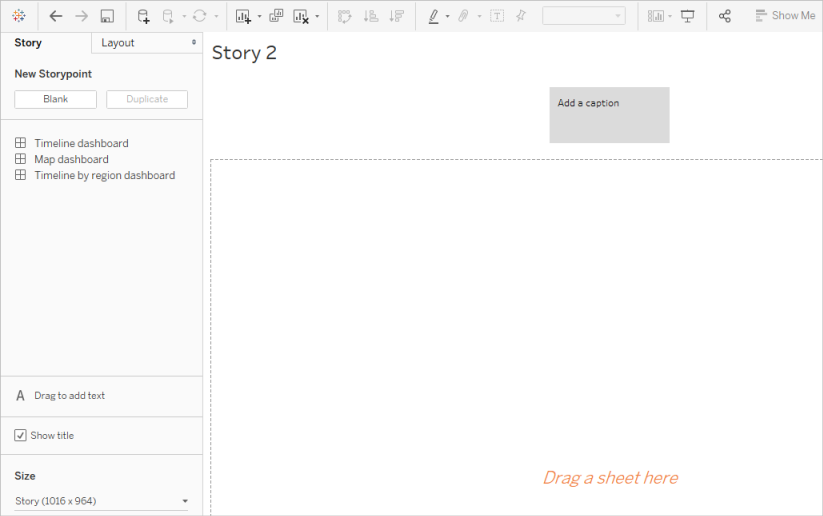
Task: Click the New Storypoint heading
Action: tap(53, 74)
